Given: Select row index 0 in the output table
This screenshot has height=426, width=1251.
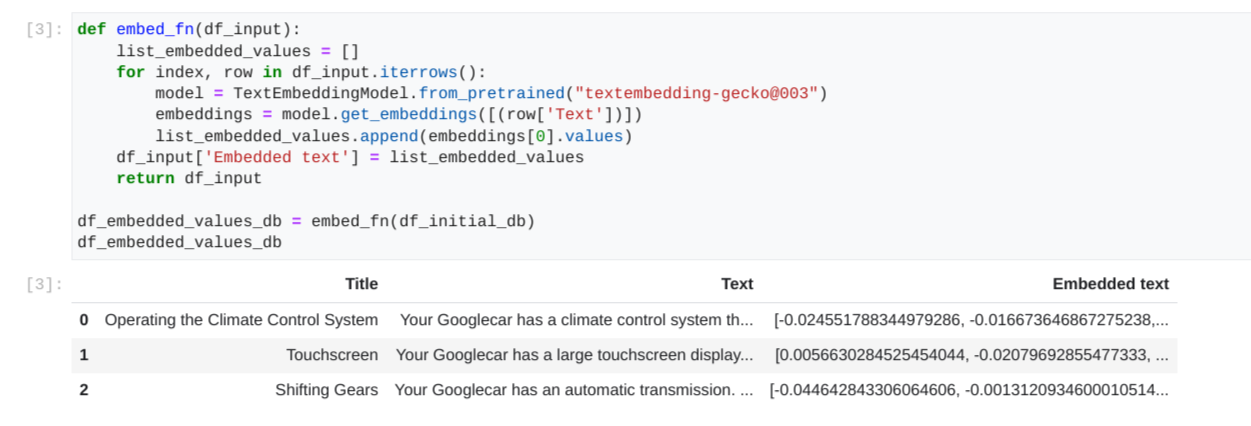Looking at the screenshot, I should click(84, 320).
